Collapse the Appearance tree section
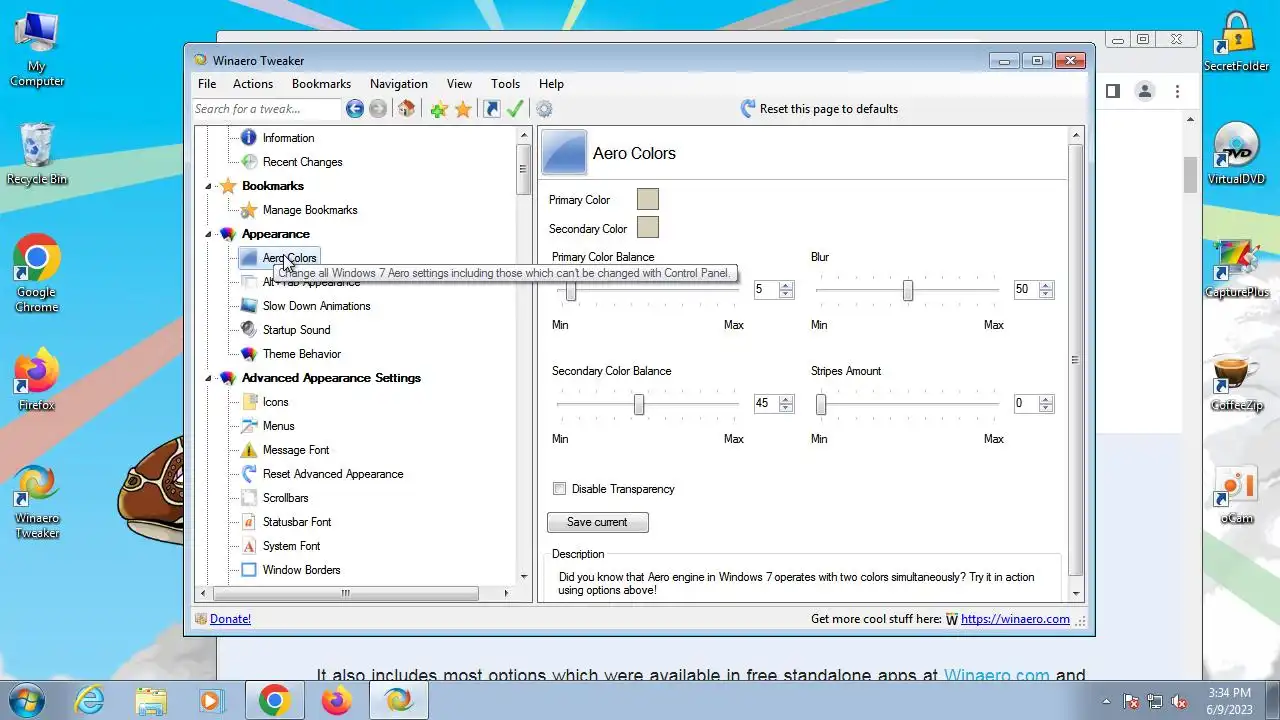Viewport: 1280px width, 720px height. click(209, 234)
